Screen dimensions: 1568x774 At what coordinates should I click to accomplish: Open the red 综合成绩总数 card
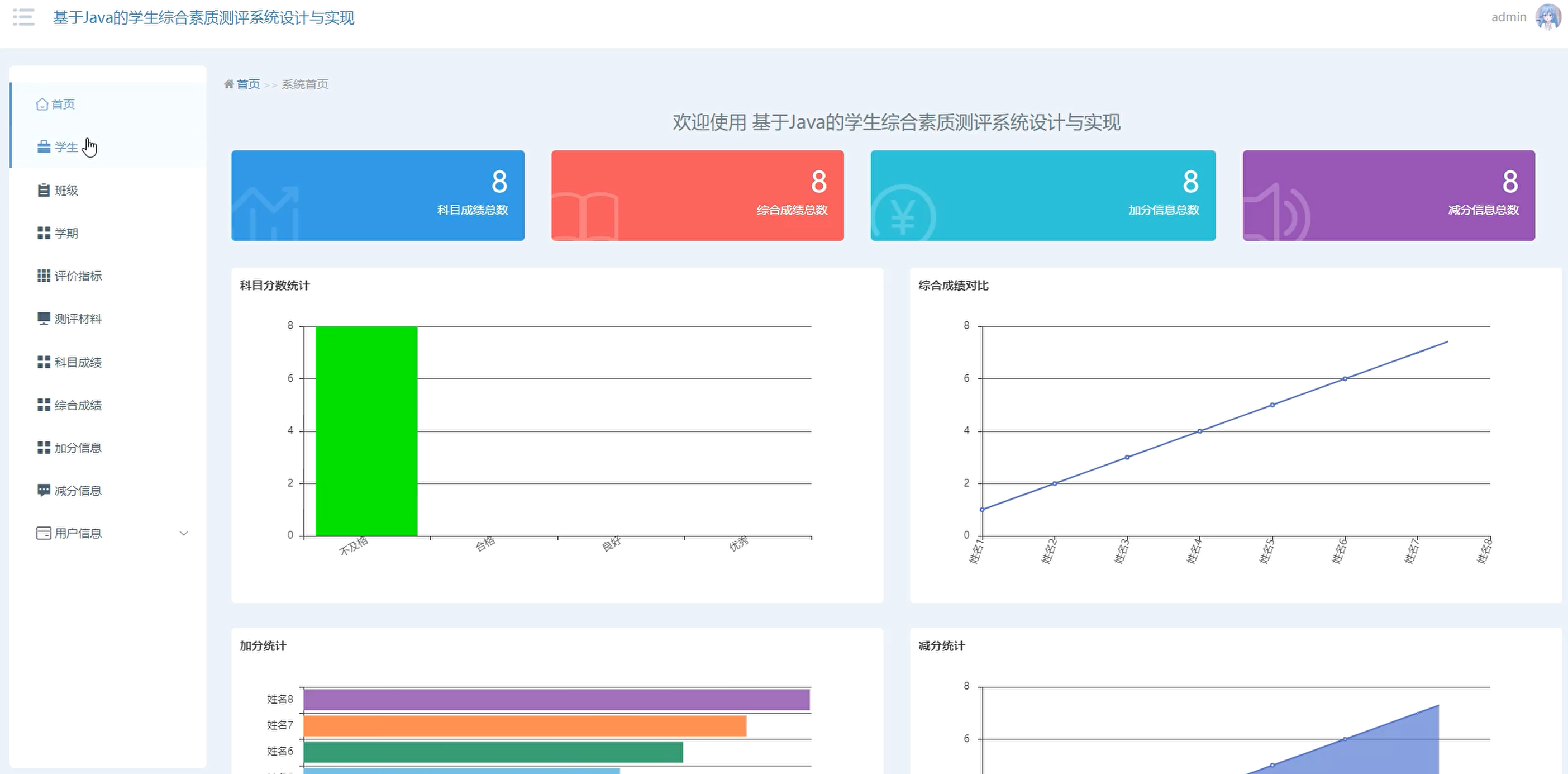coord(698,196)
